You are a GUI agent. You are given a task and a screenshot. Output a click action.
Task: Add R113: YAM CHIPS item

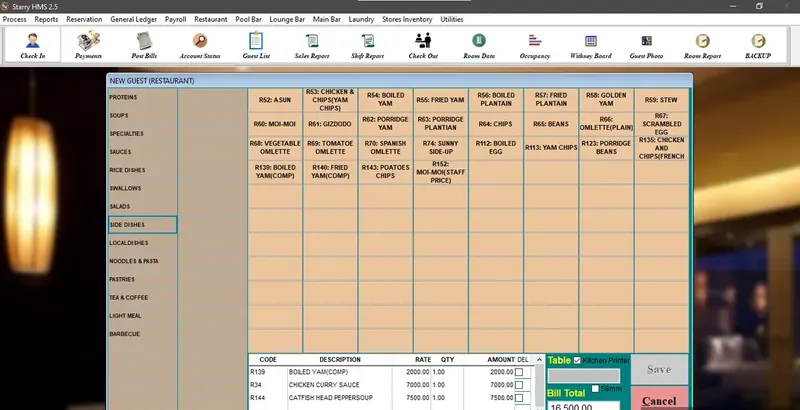pyautogui.click(x=551, y=148)
